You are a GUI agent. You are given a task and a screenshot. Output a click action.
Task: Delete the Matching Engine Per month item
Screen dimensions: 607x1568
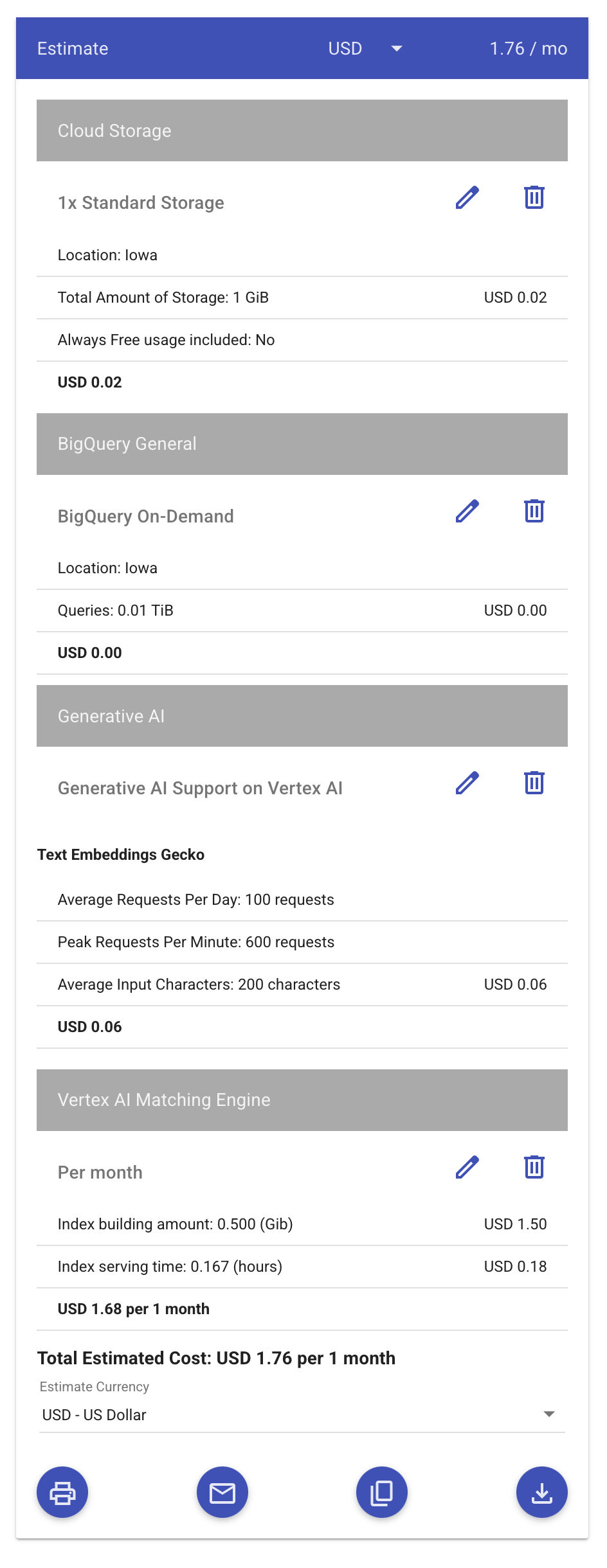tap(534, 1168)
